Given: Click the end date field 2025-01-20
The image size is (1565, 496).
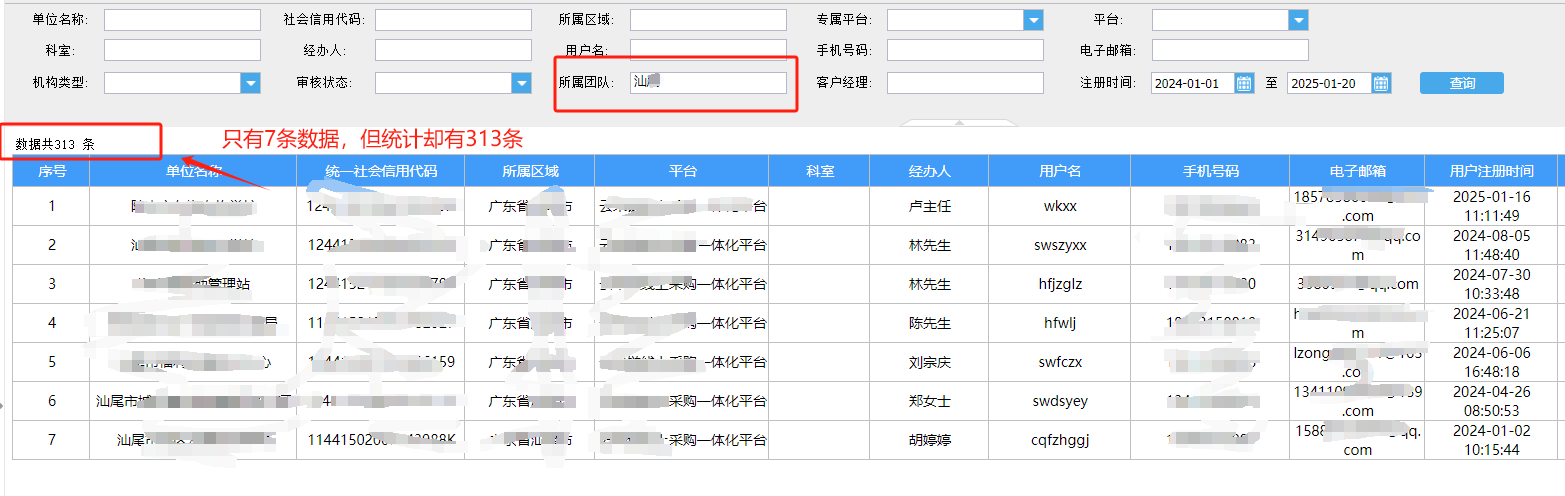Looking at the screenshot, I should point(1330,83).
